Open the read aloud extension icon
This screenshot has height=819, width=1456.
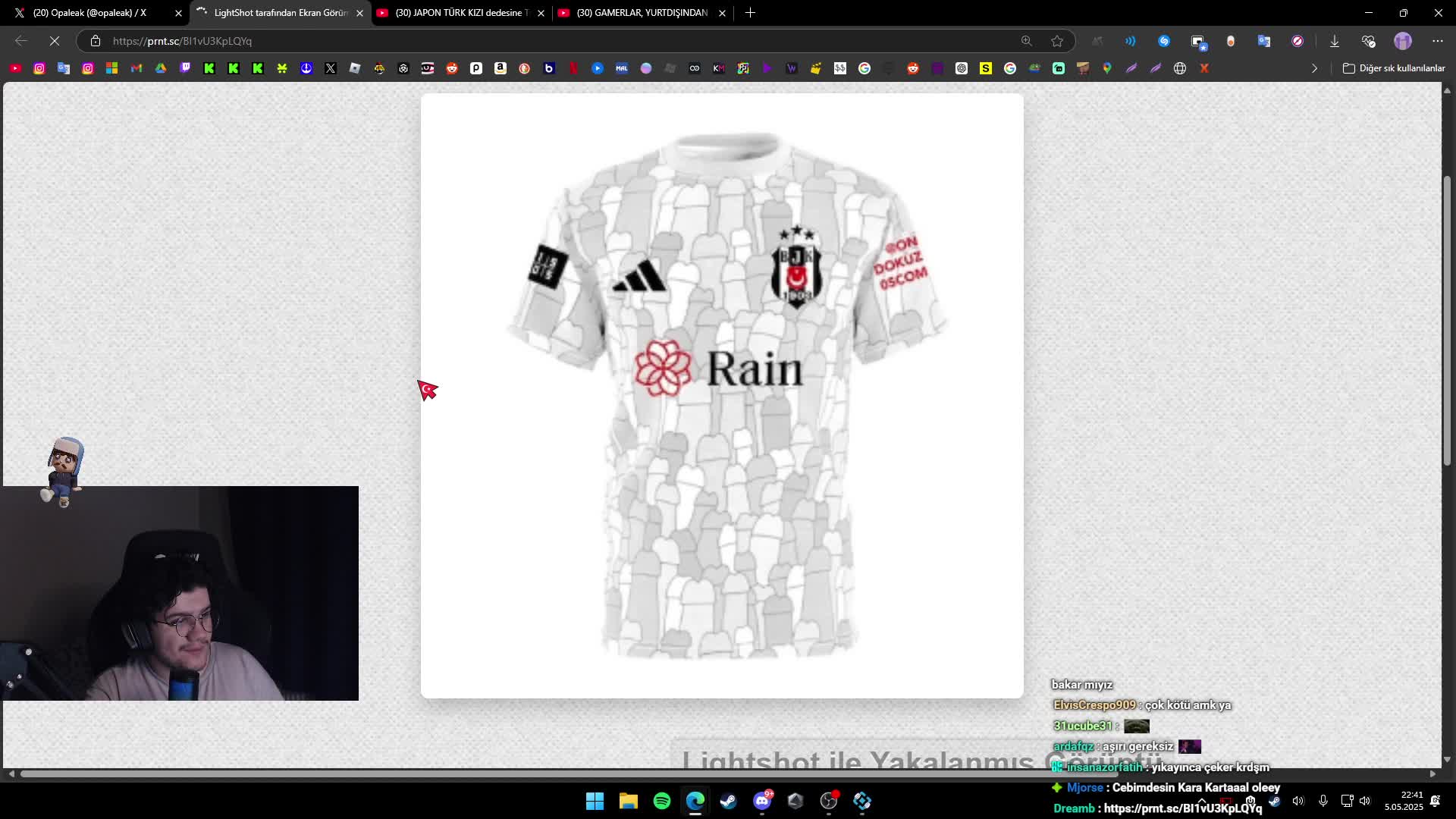[1130, 41]
